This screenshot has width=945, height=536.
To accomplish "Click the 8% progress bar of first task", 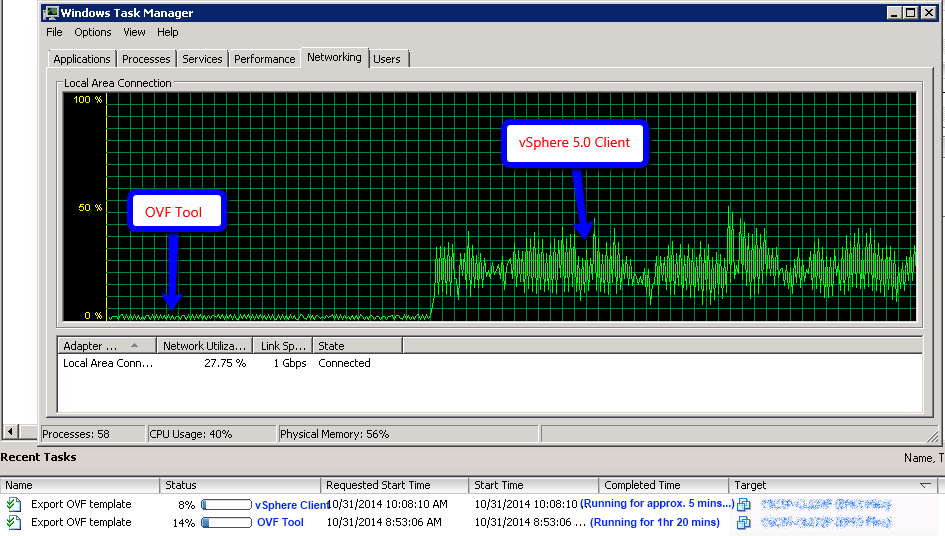I will (226, 505).
